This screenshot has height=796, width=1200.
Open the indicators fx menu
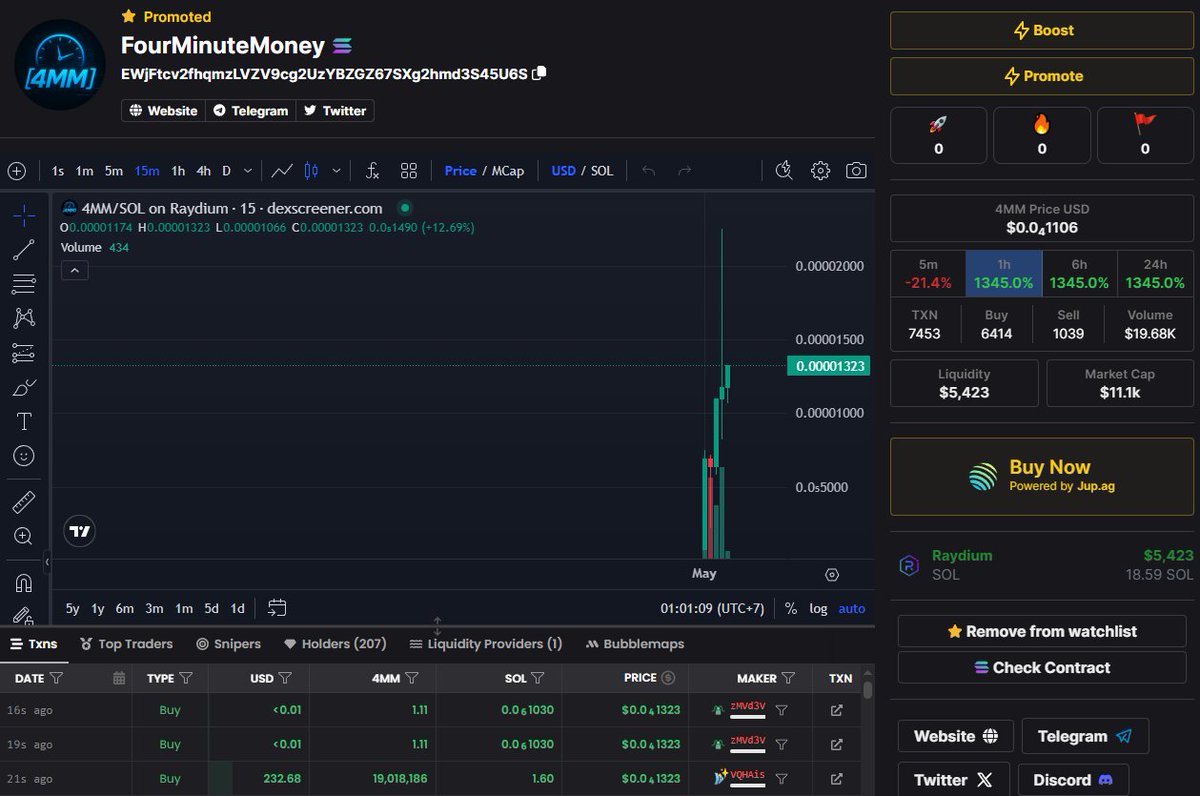coord(373,171)
